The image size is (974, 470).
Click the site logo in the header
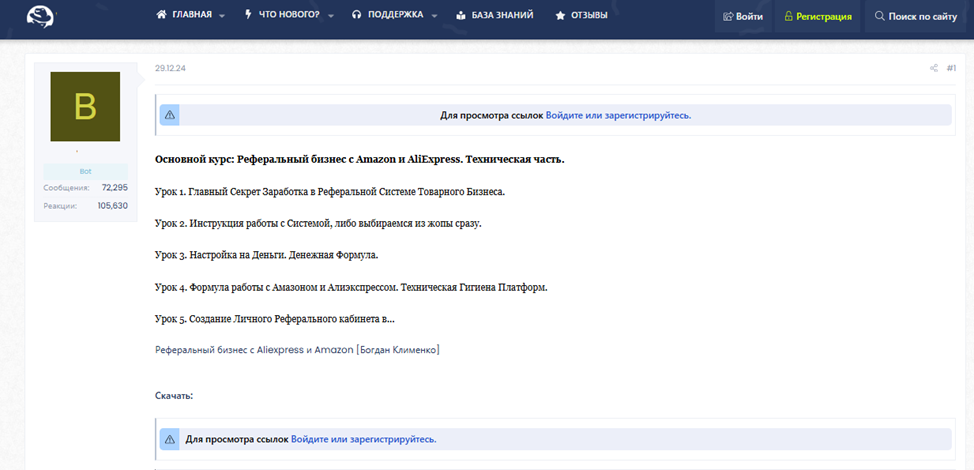coord(42,16)
